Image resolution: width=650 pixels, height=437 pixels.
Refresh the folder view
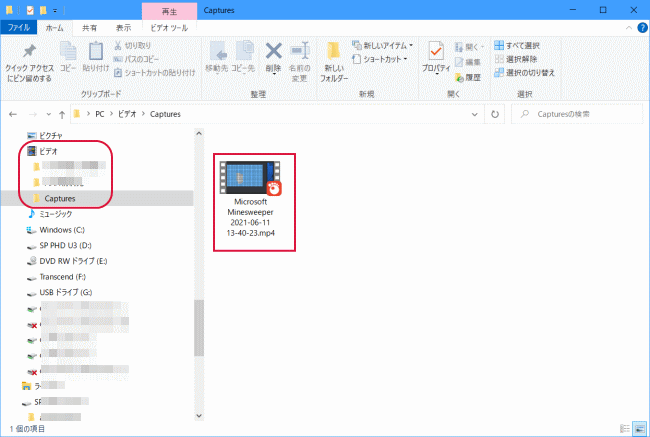(495, 114)
